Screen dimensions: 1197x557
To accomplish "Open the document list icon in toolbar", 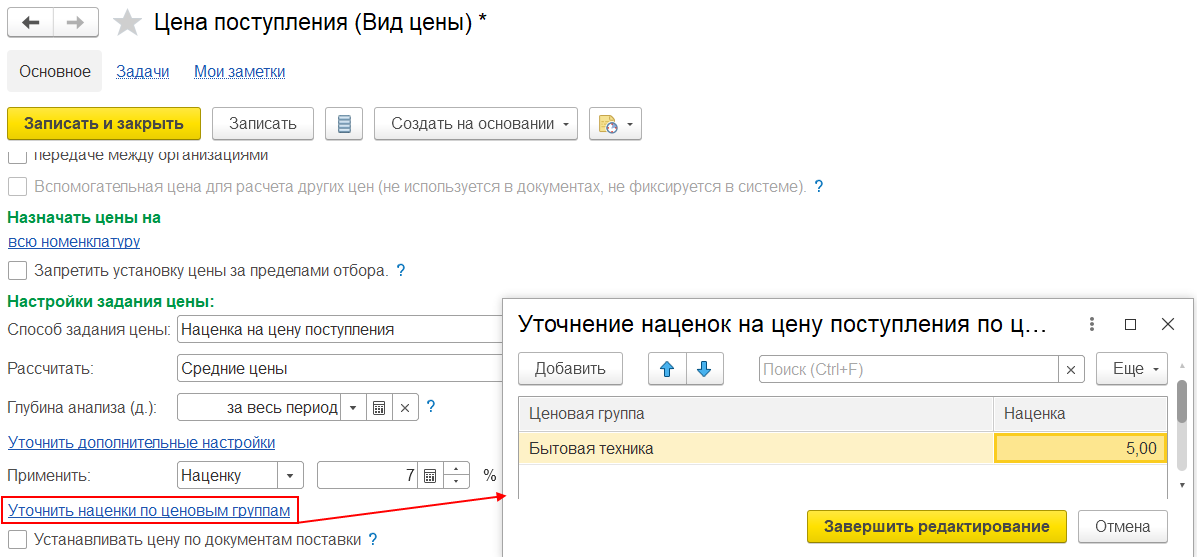I will pyautogui.click(x=345, y=124).
